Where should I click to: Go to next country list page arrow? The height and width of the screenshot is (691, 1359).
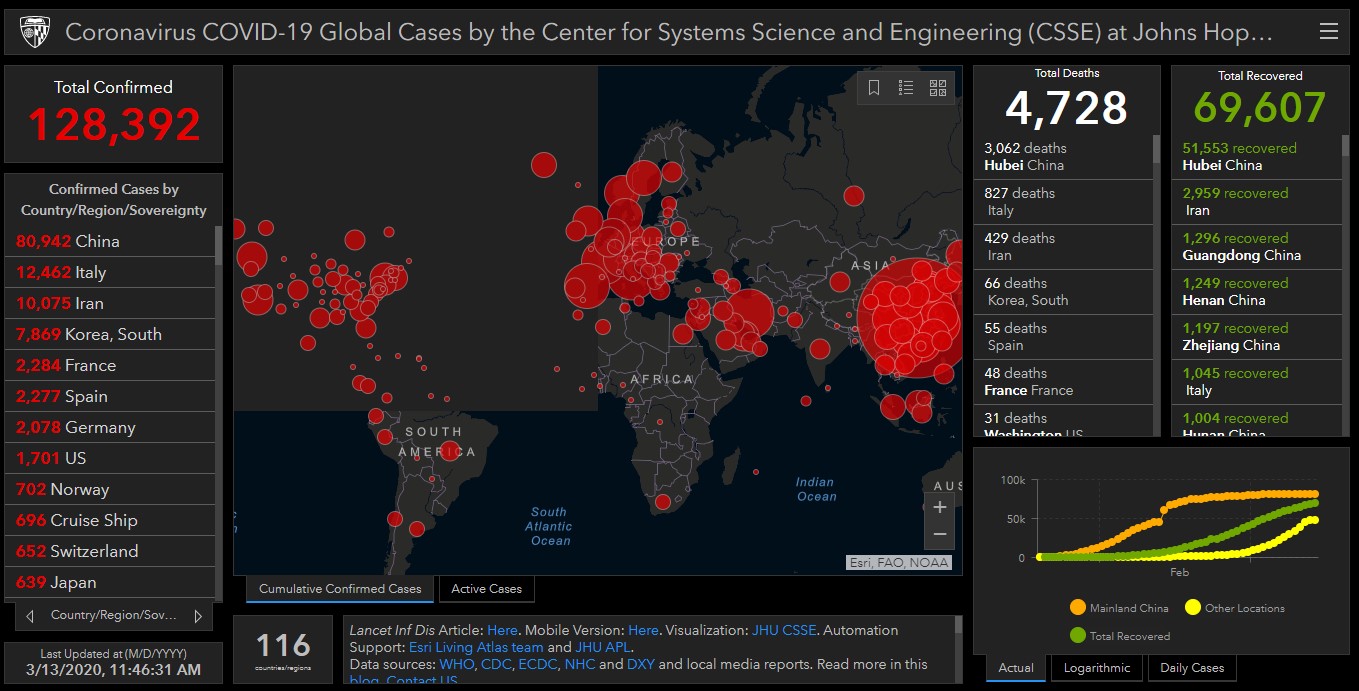(x=198, y=616)
